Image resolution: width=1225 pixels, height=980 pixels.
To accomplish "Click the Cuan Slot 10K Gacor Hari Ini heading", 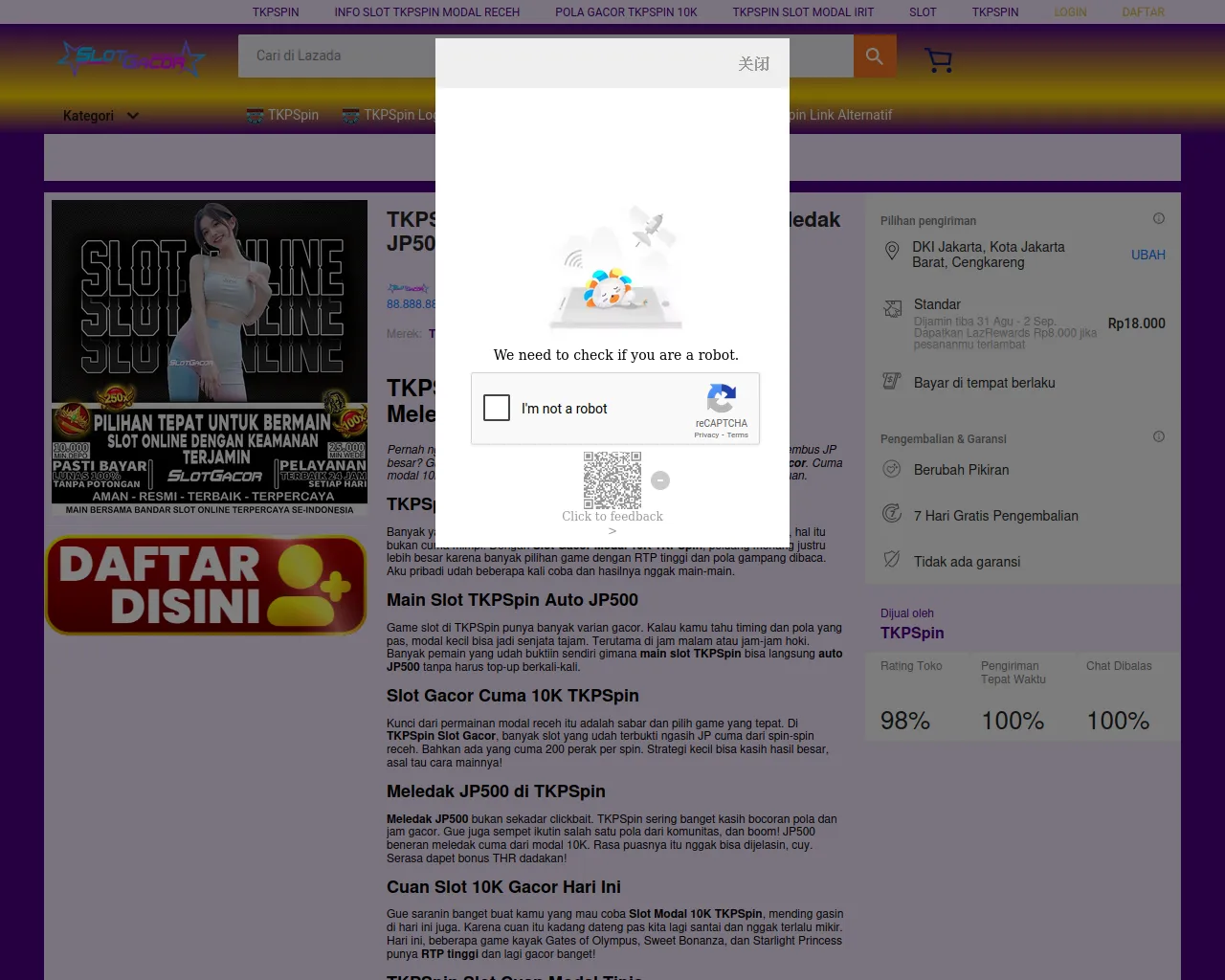I will tap(503, 887).
